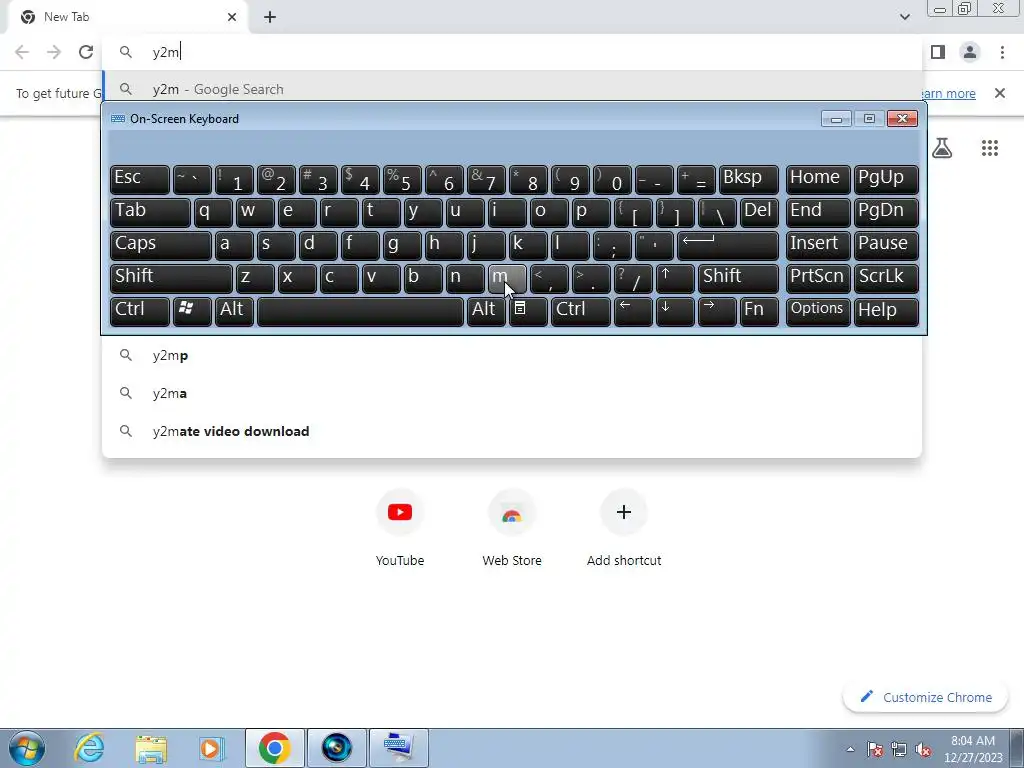Tap the letter t key
1024x768 pixels.
(x=381, y=212)
